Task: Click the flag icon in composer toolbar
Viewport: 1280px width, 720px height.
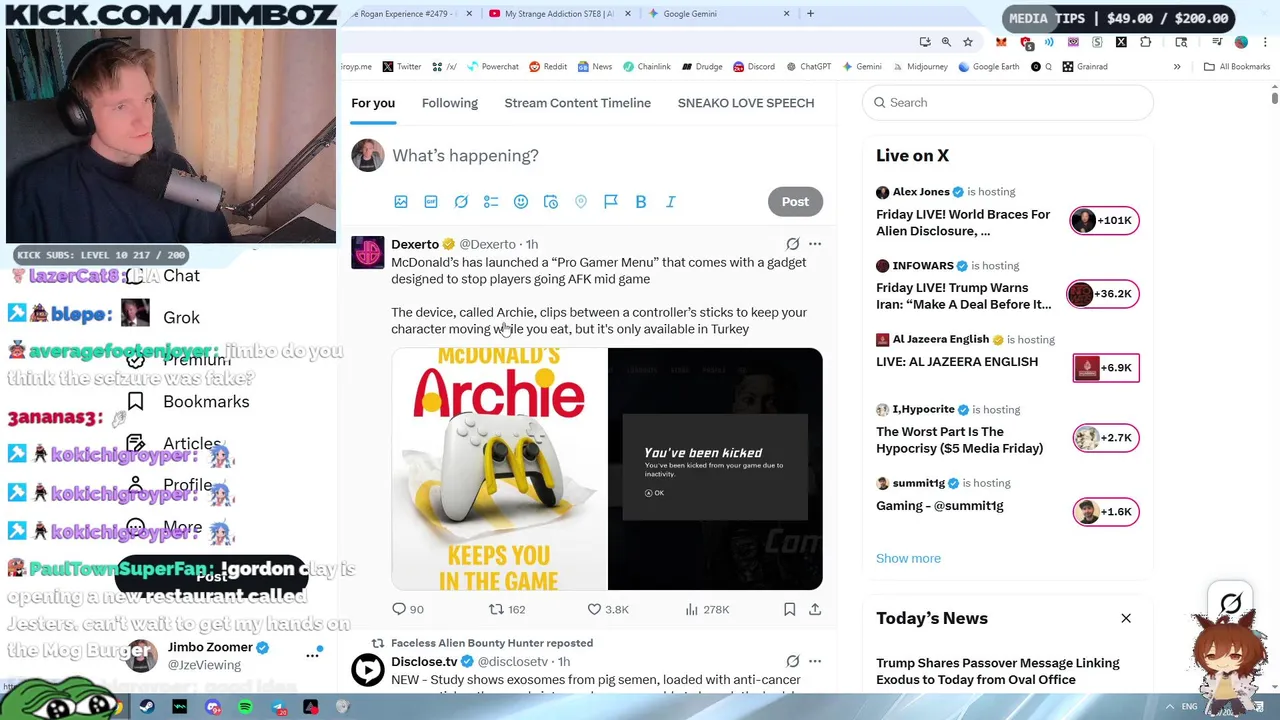Action: coord(611,202)
